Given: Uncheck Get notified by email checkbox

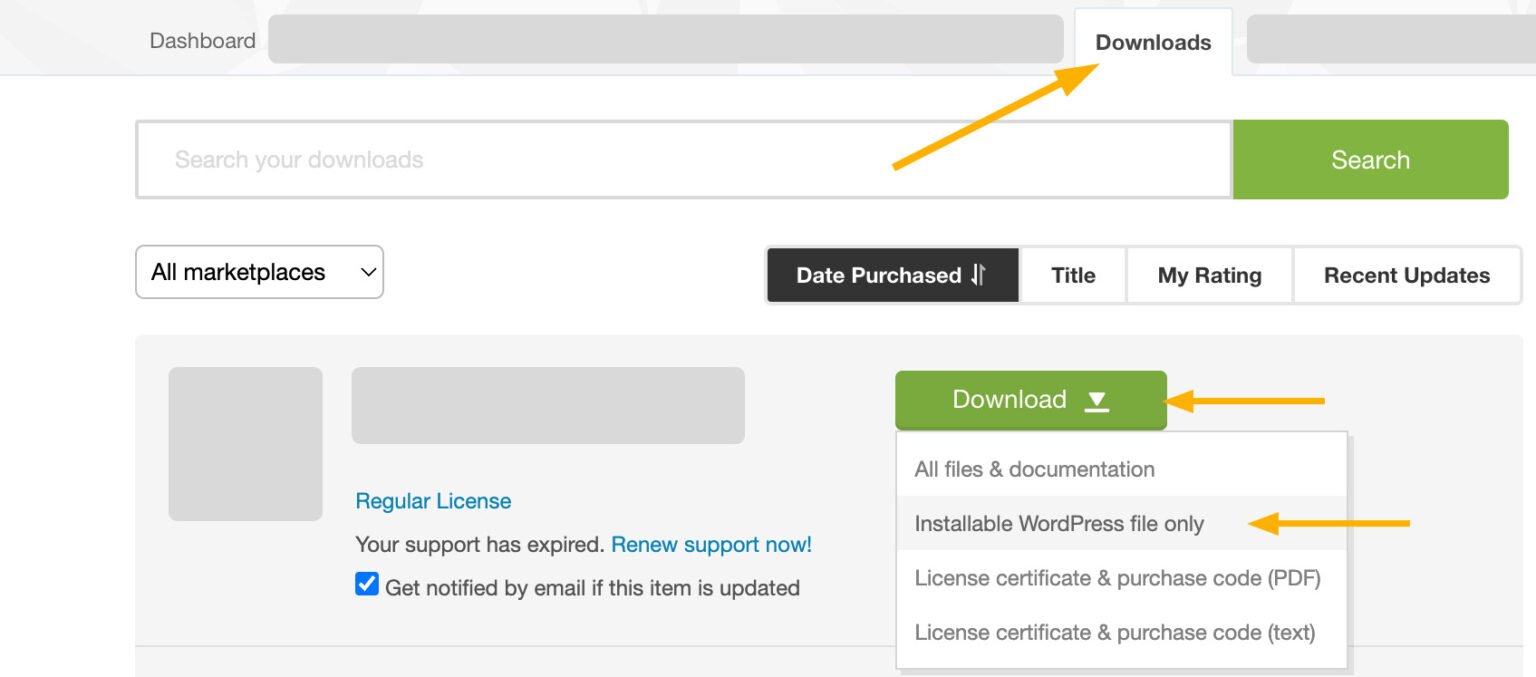Looking at the screenshot, I should (x=367, y=584).
